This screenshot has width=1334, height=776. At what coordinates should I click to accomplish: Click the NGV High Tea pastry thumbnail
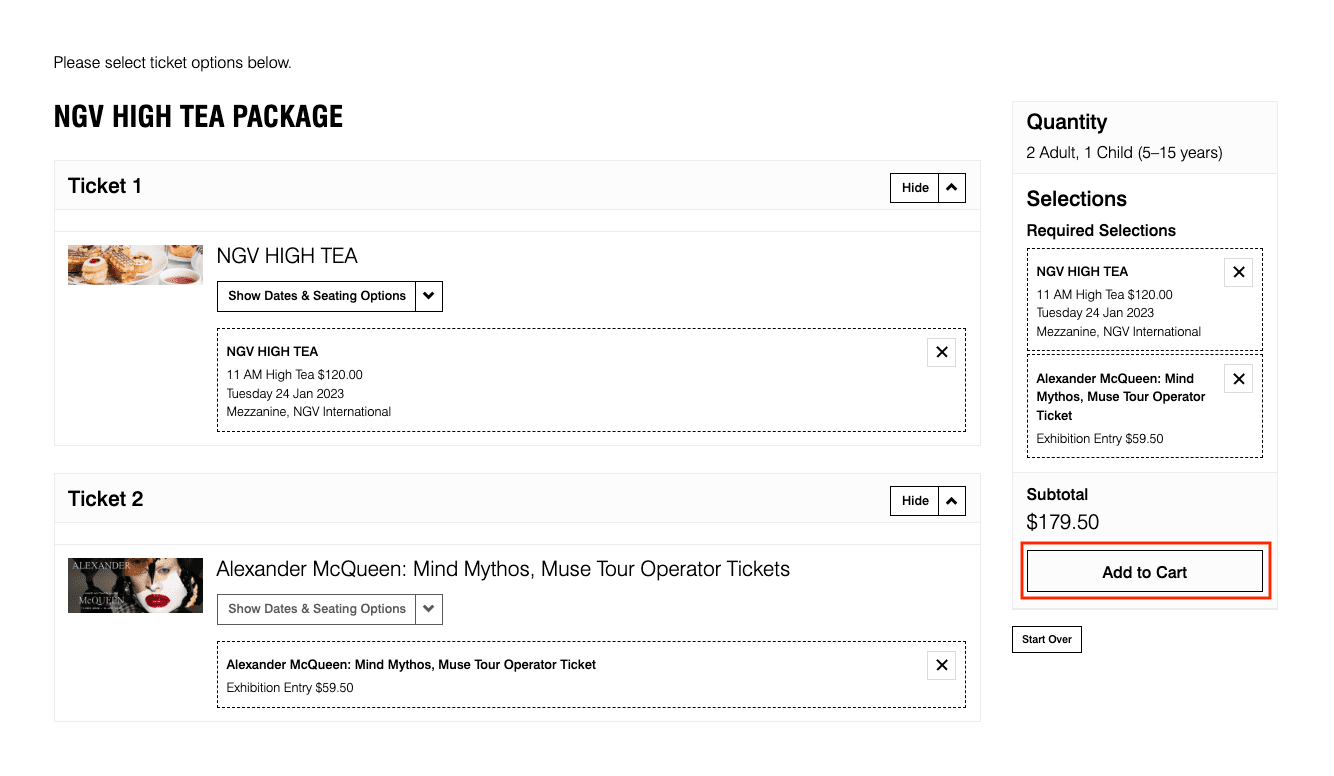(x=135, y=265)
